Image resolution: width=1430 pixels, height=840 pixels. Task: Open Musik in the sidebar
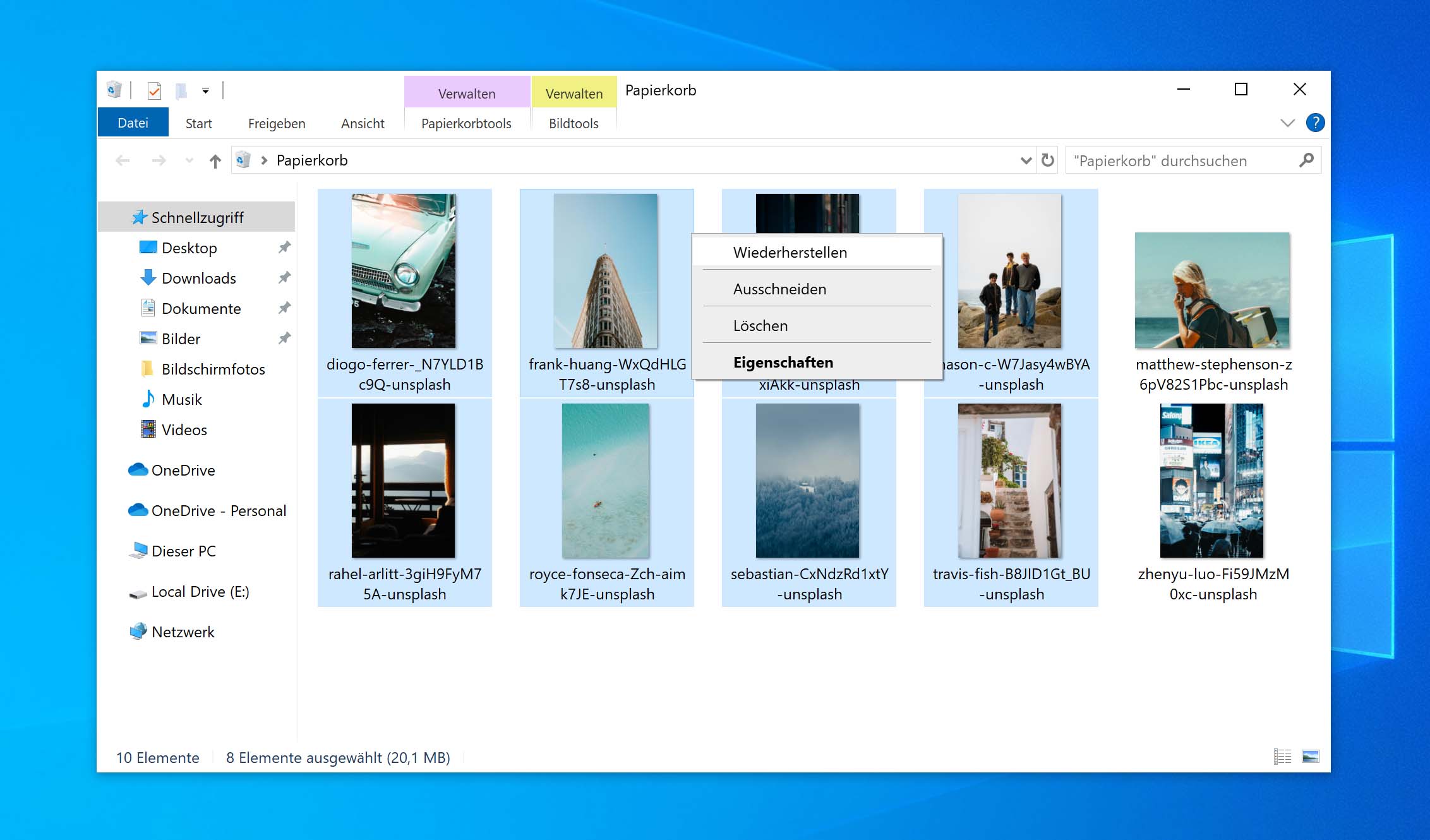point(181,399)
